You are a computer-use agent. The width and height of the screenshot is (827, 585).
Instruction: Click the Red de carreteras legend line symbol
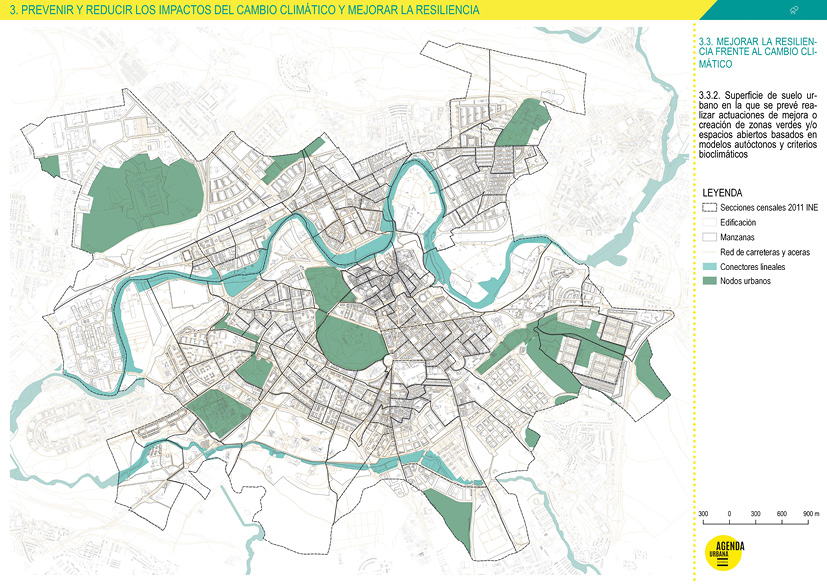(x=708, y=252)
